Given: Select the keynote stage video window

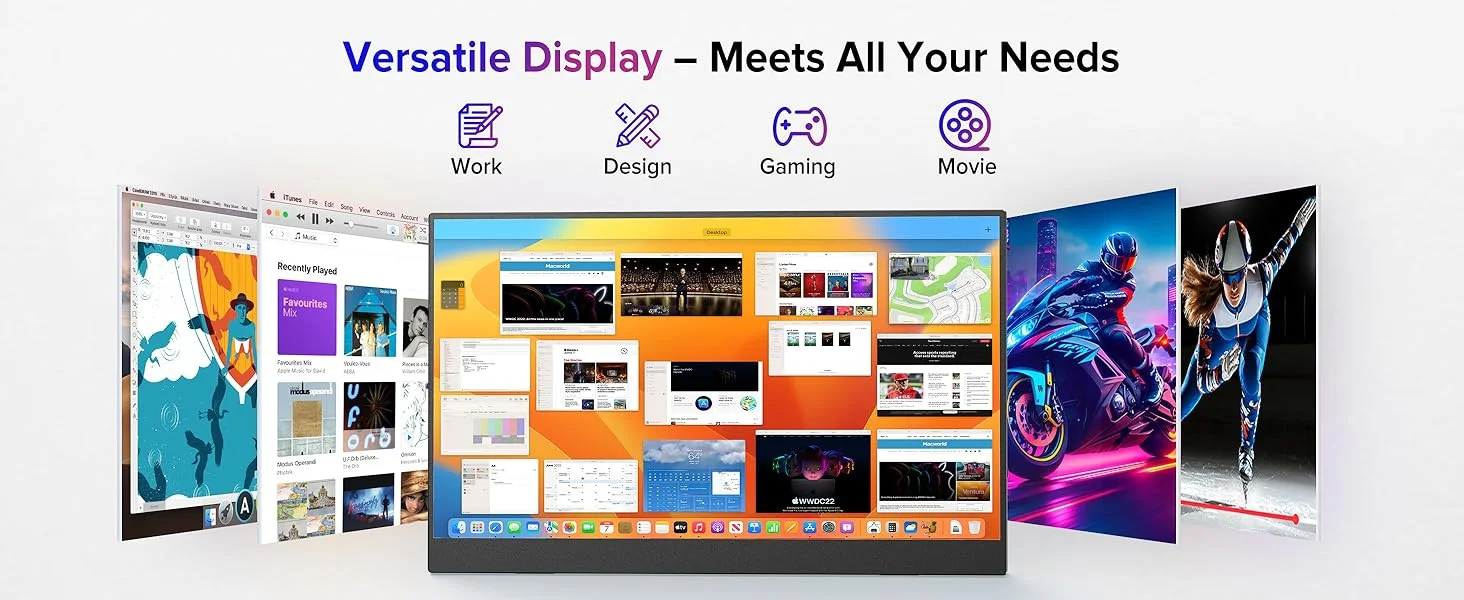Looking at the screenshot, I should tap(681, 285).
